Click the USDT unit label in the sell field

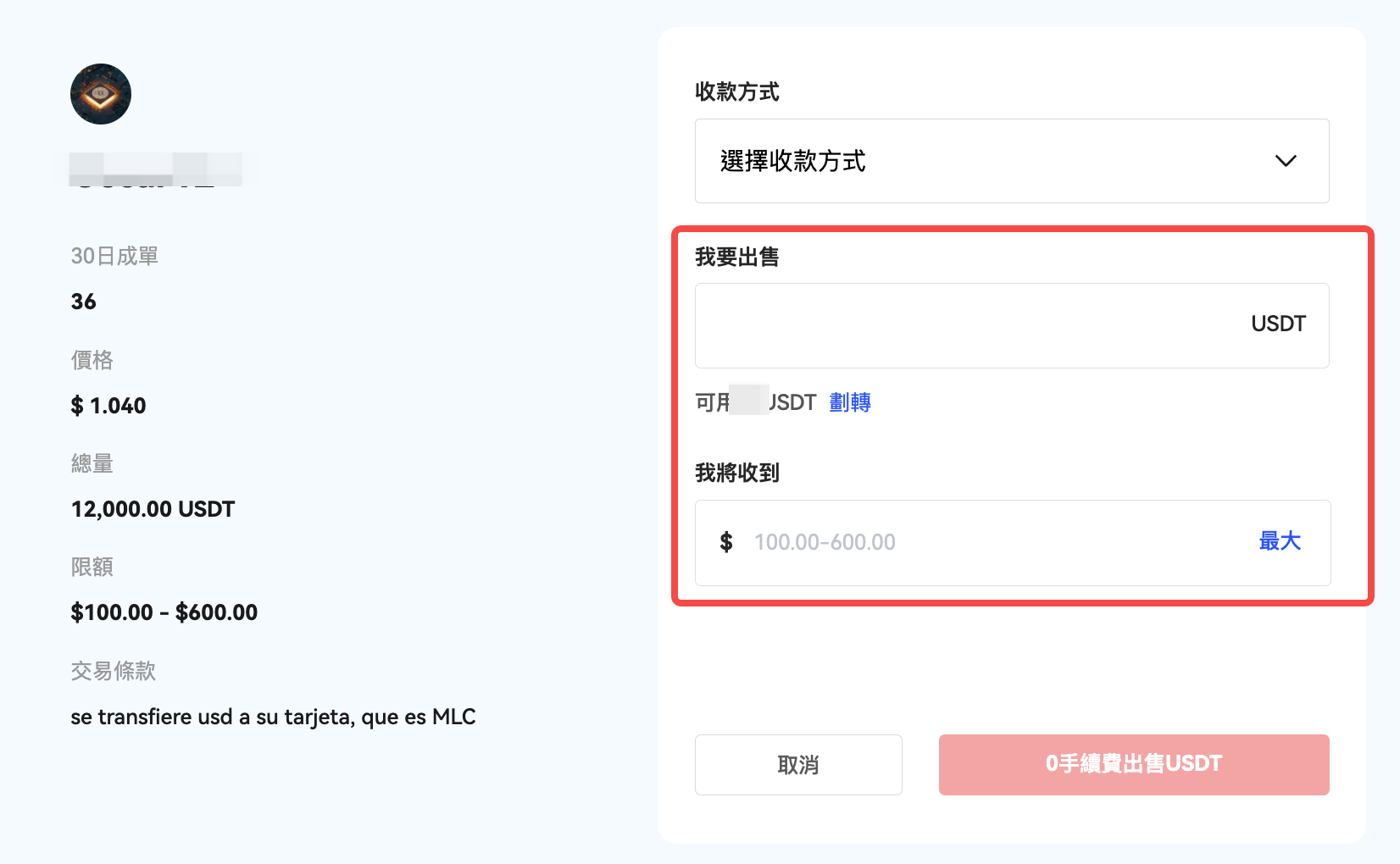point(1278,324)
